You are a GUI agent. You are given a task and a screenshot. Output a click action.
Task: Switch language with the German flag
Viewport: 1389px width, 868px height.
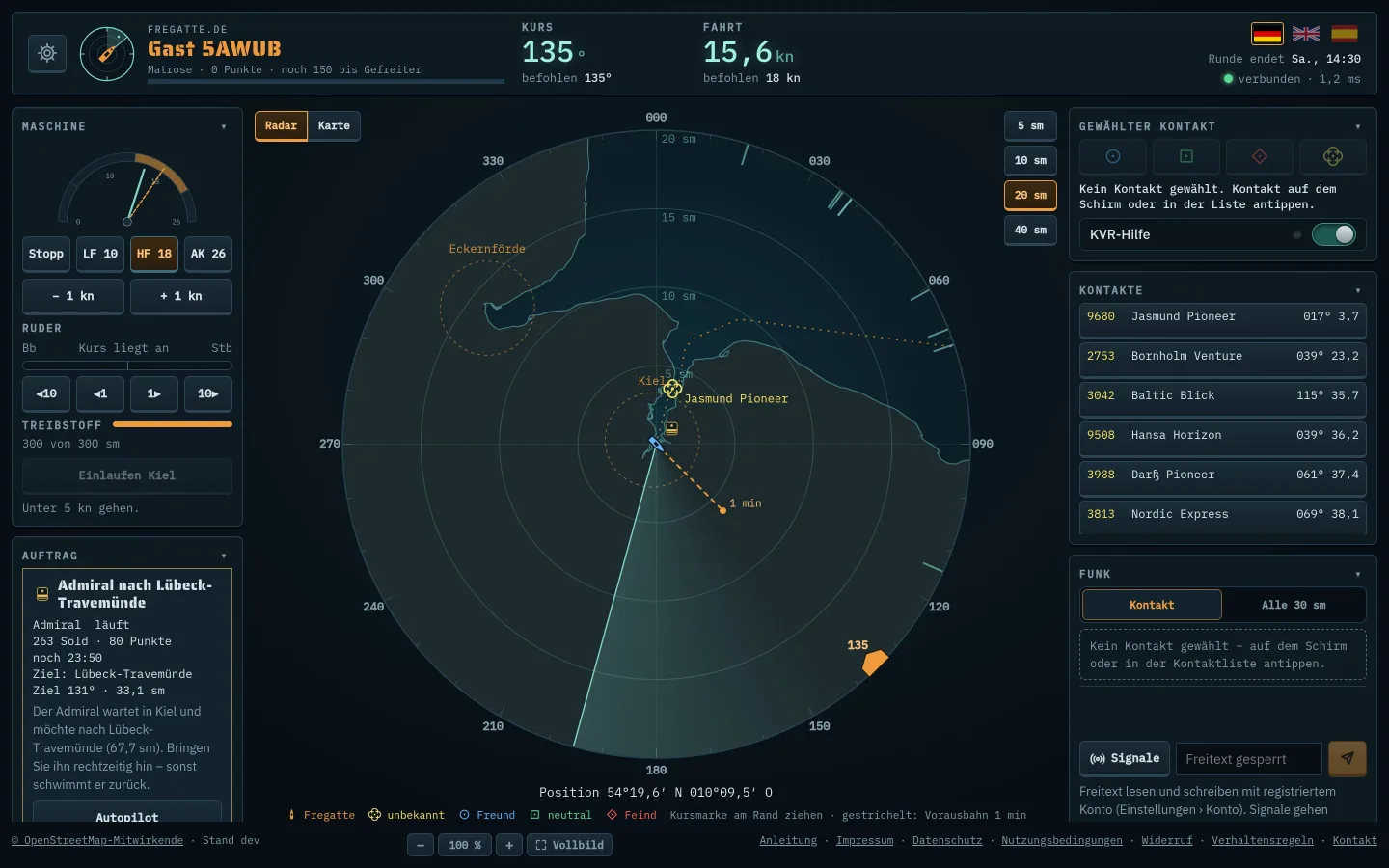click(x=1267, y=34)
